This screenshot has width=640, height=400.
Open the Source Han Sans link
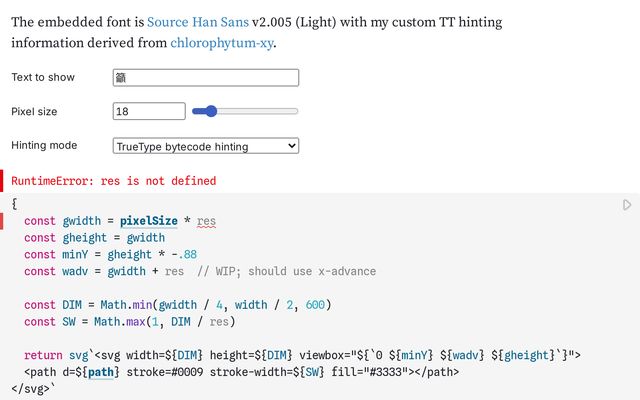click(198, 22)
